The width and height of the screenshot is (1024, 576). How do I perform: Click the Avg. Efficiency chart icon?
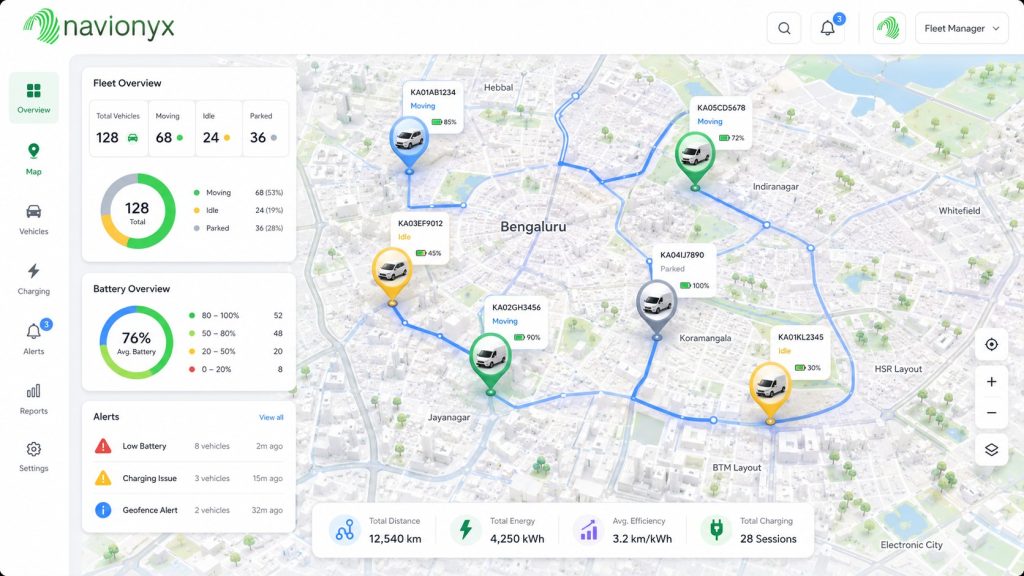coord(589,530)
